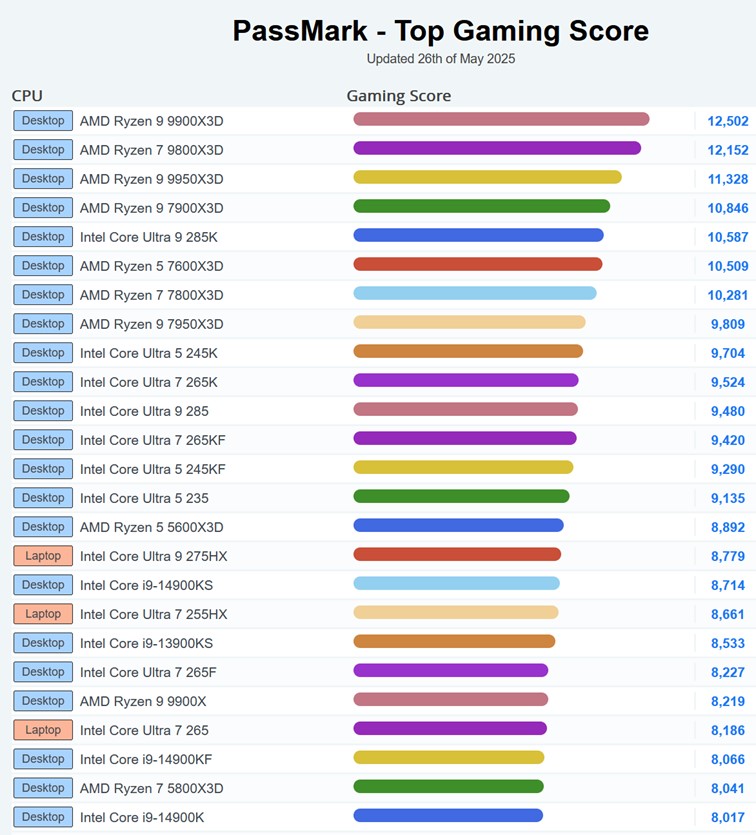Screen dimensions: 756x835
Task: Click the score value 10,846
Action: (728, 208)
